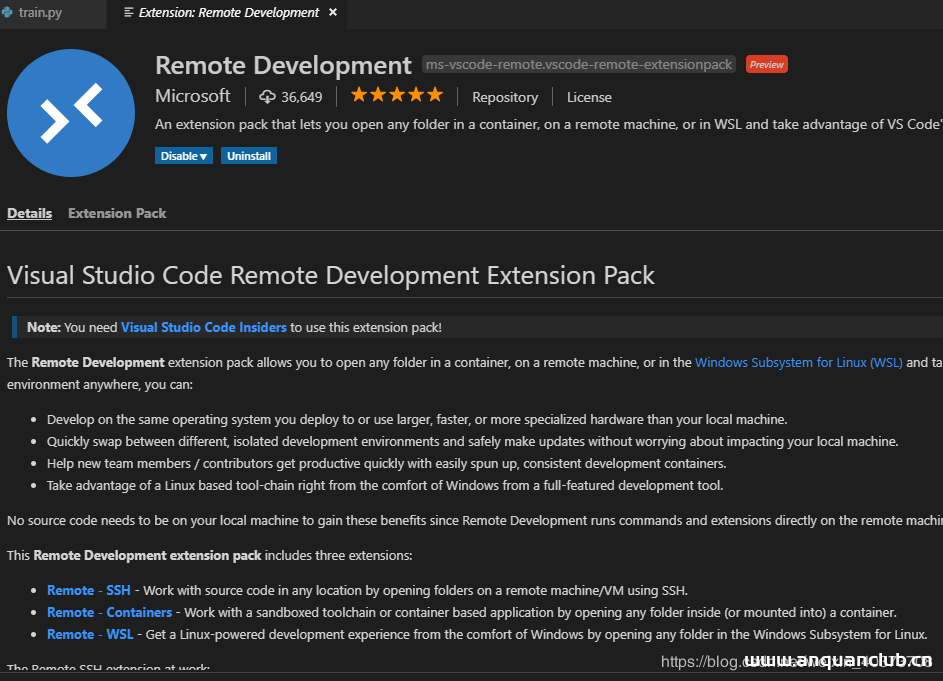Click the fifth rating star
The image size is (943, 681).
436,94
